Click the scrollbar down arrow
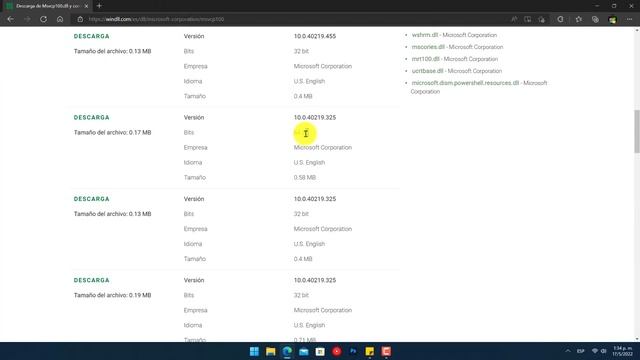The height and width of the screenshot is (360, 640). click(636, 339)
